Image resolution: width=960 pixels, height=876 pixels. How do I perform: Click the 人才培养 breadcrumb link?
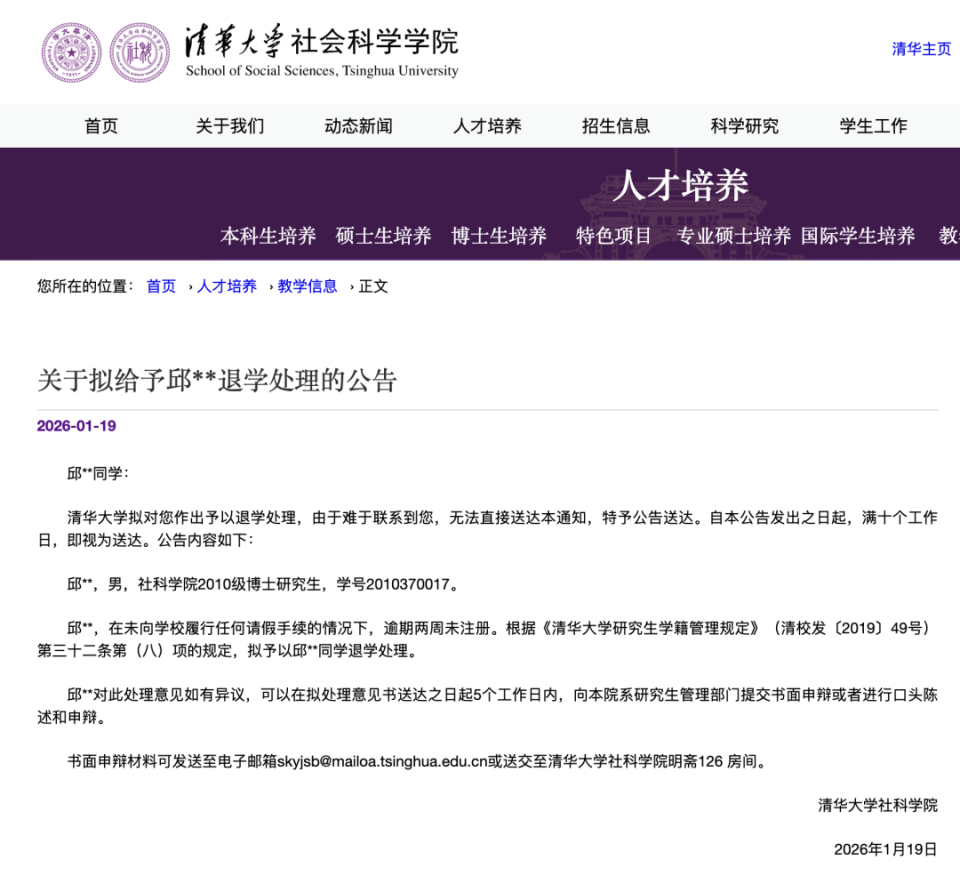[x=226, y=285]
